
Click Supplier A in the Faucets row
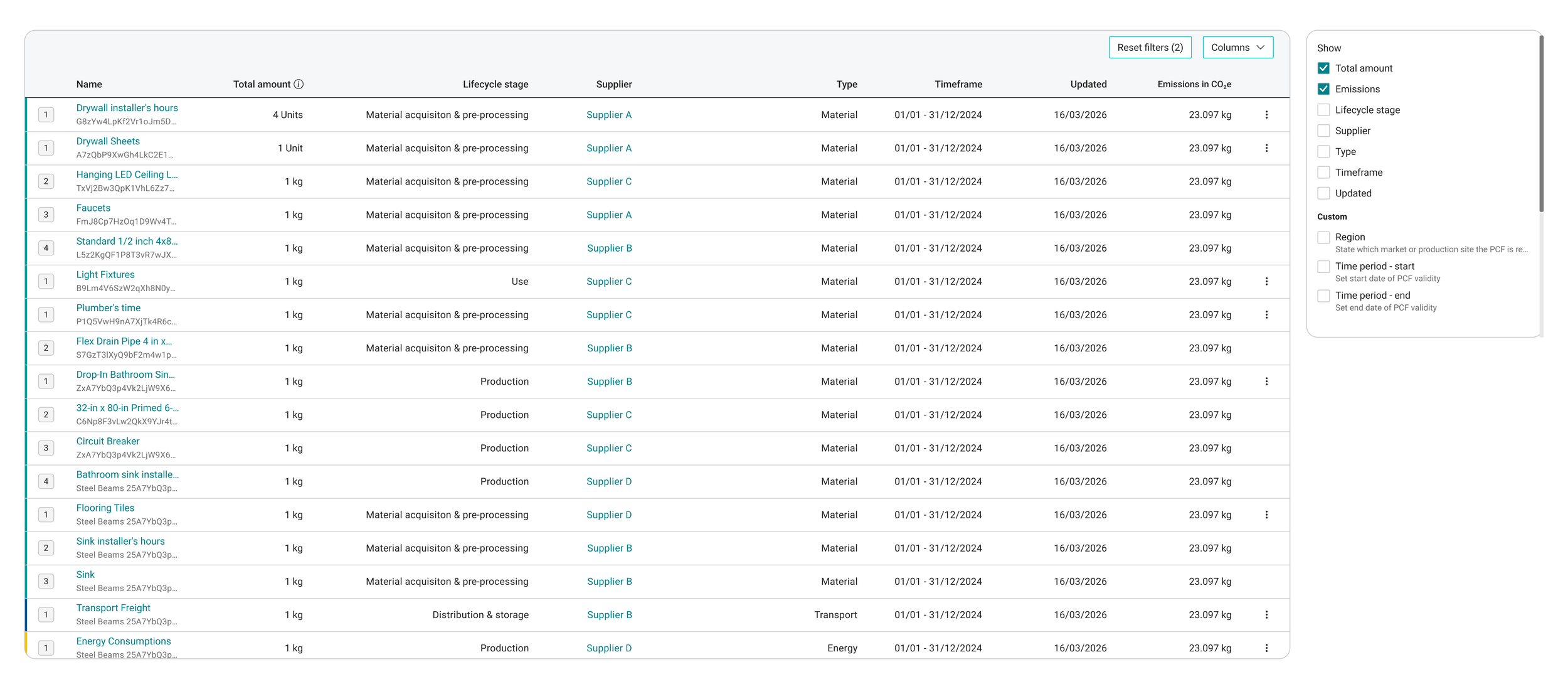[x=609, y=215]
